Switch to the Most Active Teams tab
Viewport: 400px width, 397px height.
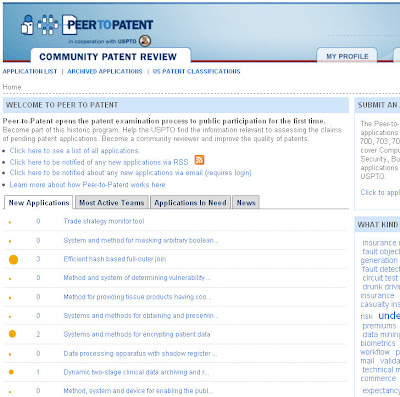tap(112, 203)
